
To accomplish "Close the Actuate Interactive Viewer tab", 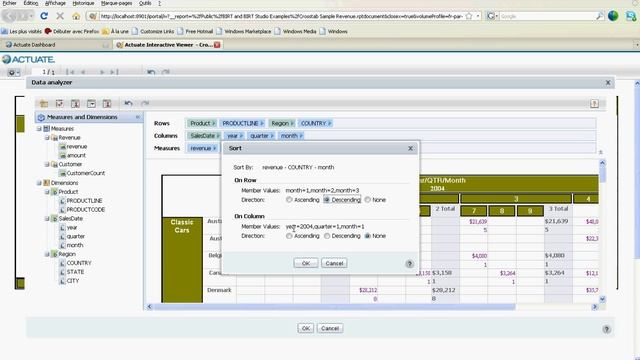I will click(217, 45).
